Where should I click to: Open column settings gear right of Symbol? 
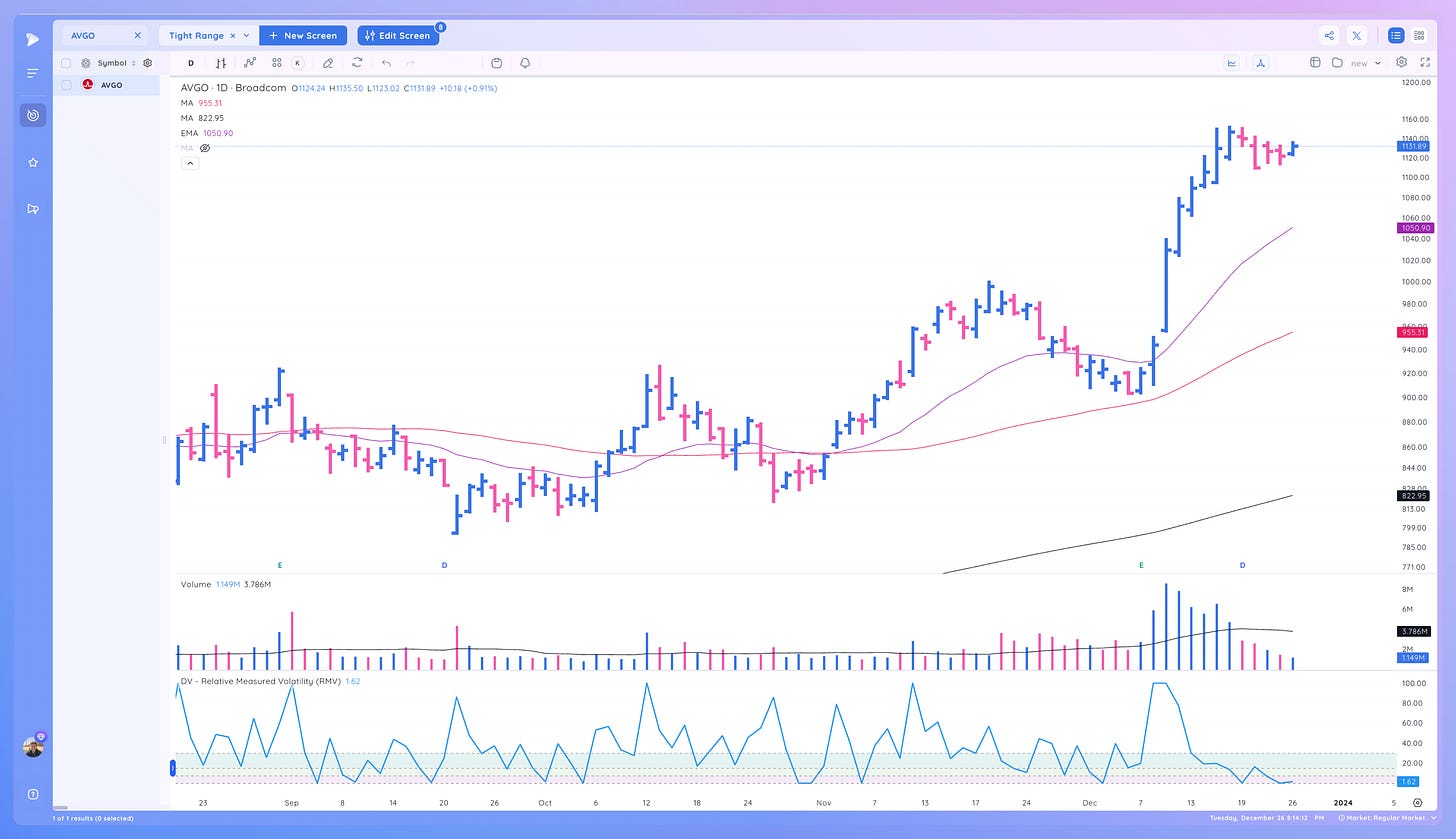(147, 63)
